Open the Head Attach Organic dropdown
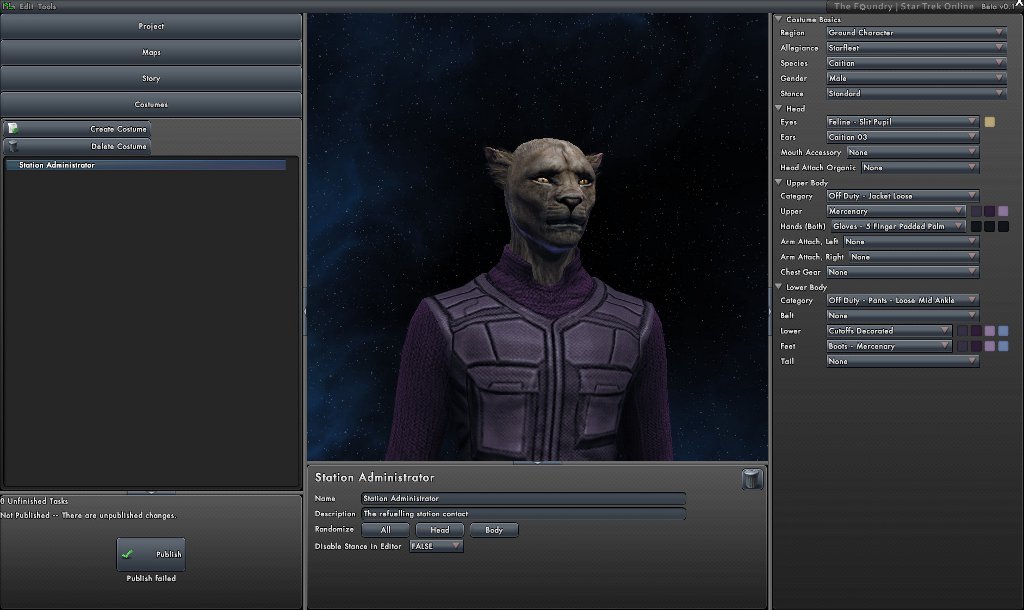This screenshot has height=610, width=1024. coord(920,168)
